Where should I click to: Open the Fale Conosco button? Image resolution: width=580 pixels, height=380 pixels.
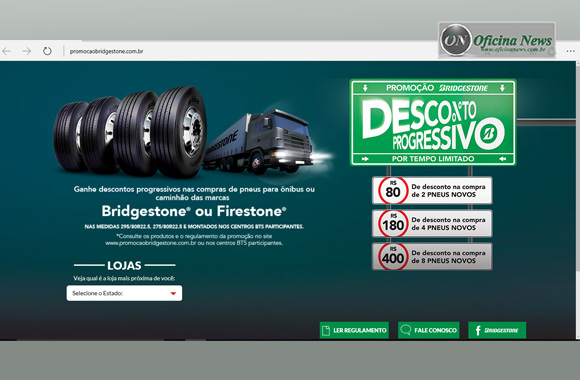[428, 330]
